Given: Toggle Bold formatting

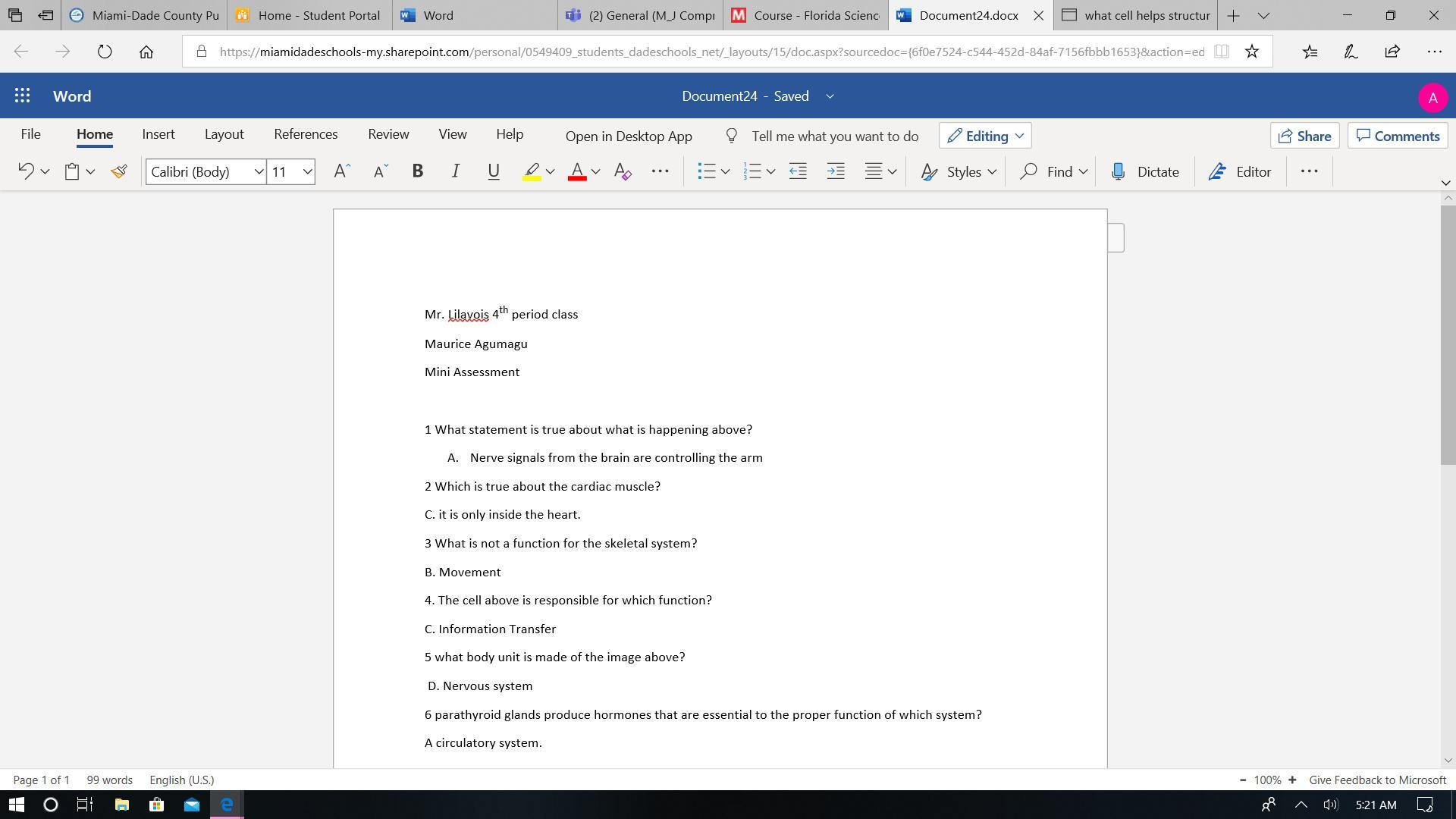Looking at the screenshot, I should (x=417, y=171).
